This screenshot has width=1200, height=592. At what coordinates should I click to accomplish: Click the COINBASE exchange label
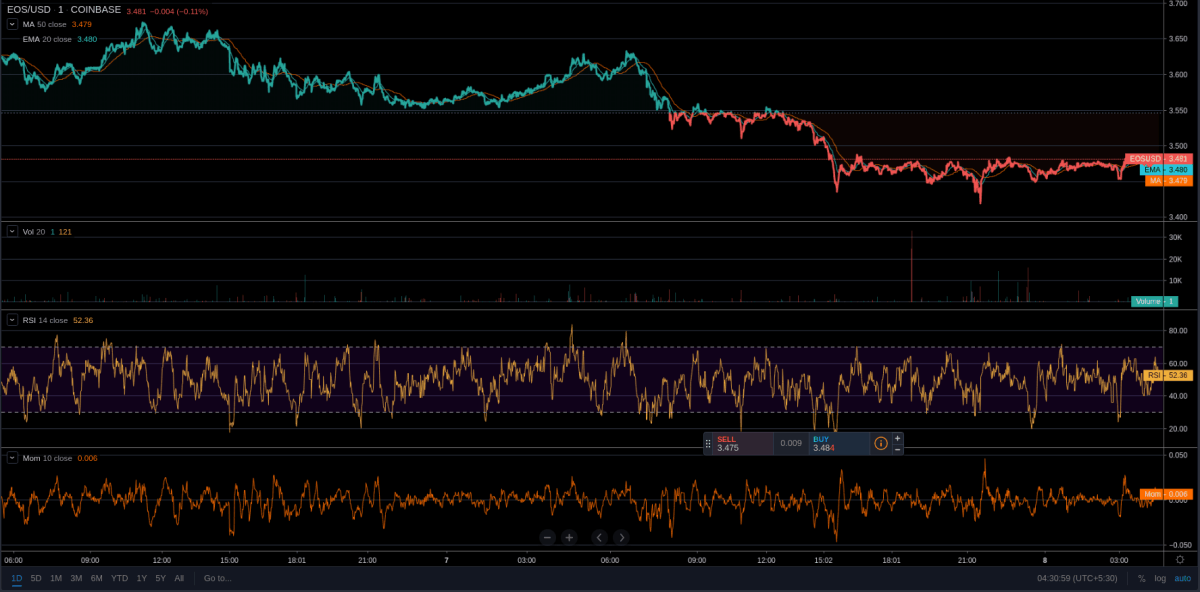click(96, 9)
